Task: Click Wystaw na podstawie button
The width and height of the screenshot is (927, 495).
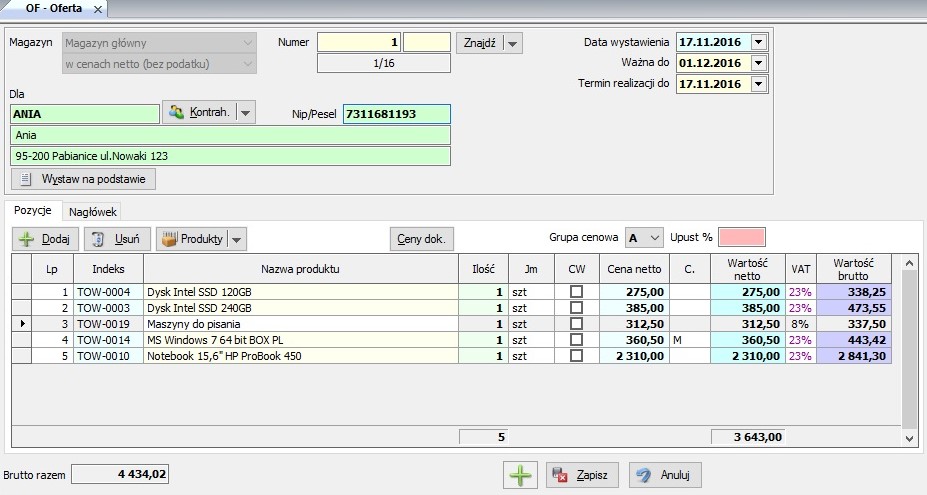Action: coord(84,179)
